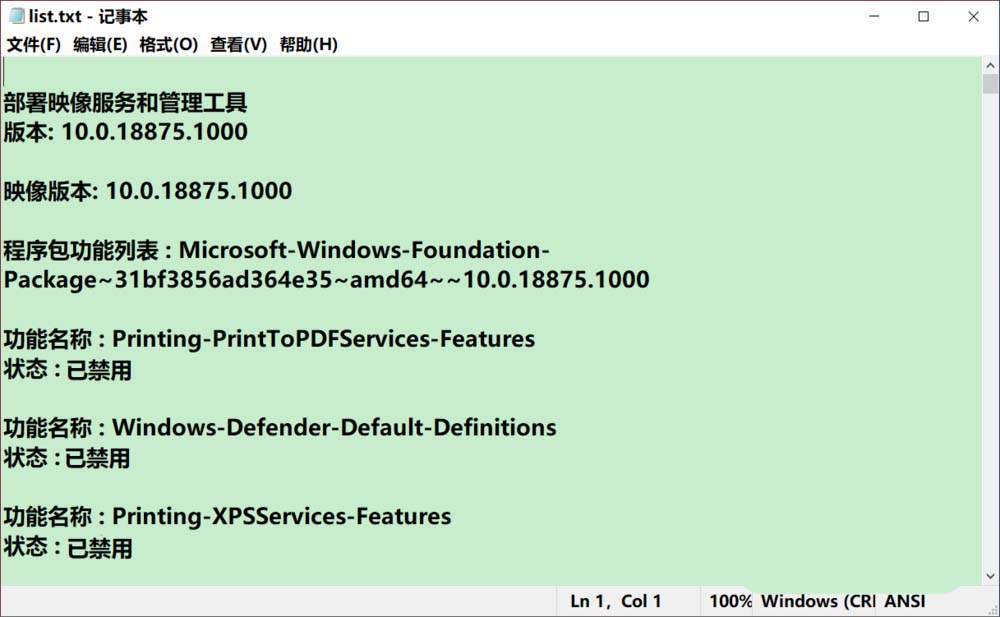The height and width of the screenshot is (617, 1000).
Task: Click the window resize grip corner
Action: pyautogui.click(x=992, y=610)
